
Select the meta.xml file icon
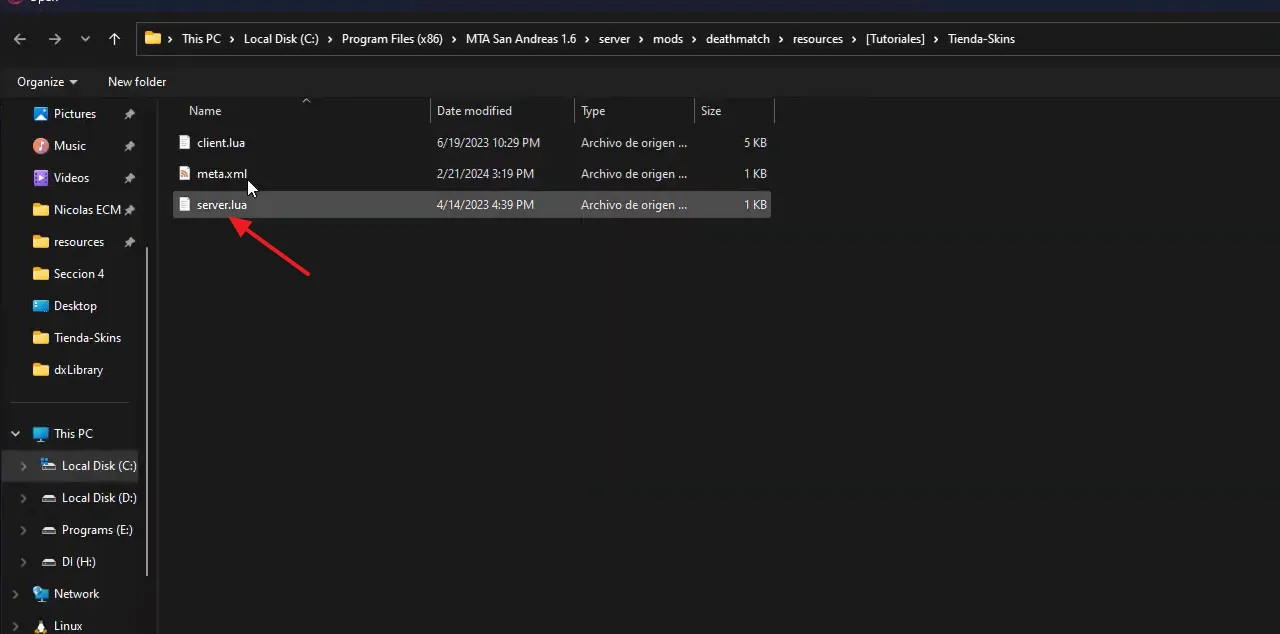tap(184, 174)
